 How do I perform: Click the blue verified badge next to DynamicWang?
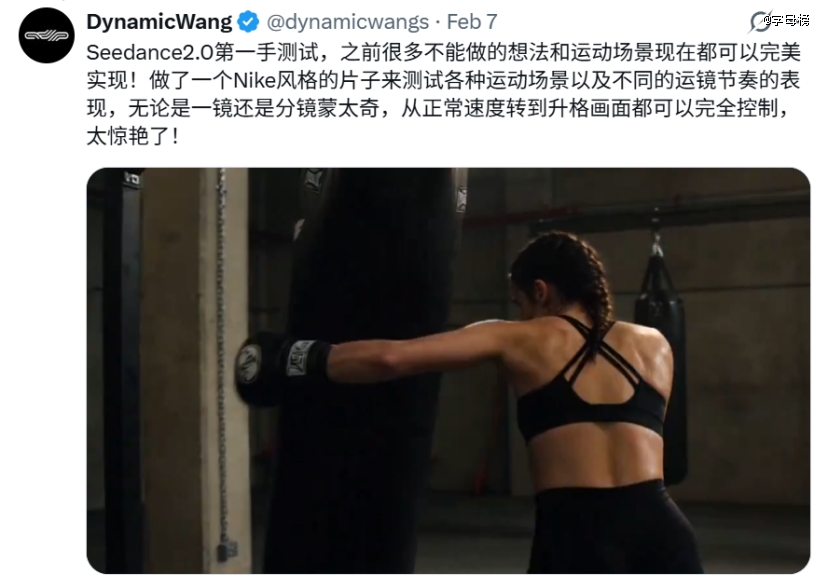point(248,22)
